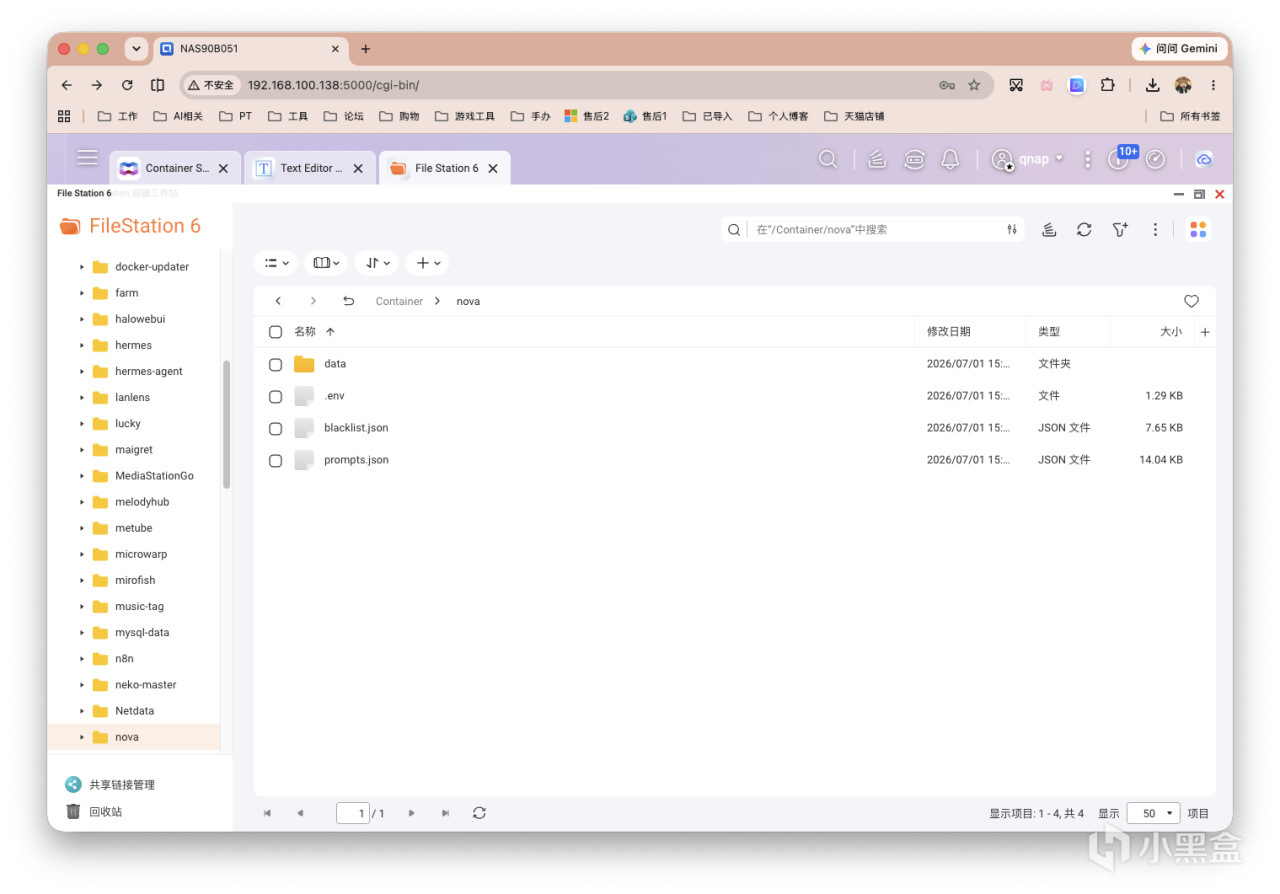Image resolution: width=1280 pixels, height=894 pixels.
Task: Go to the next page of results
Action: click(411, 813)
